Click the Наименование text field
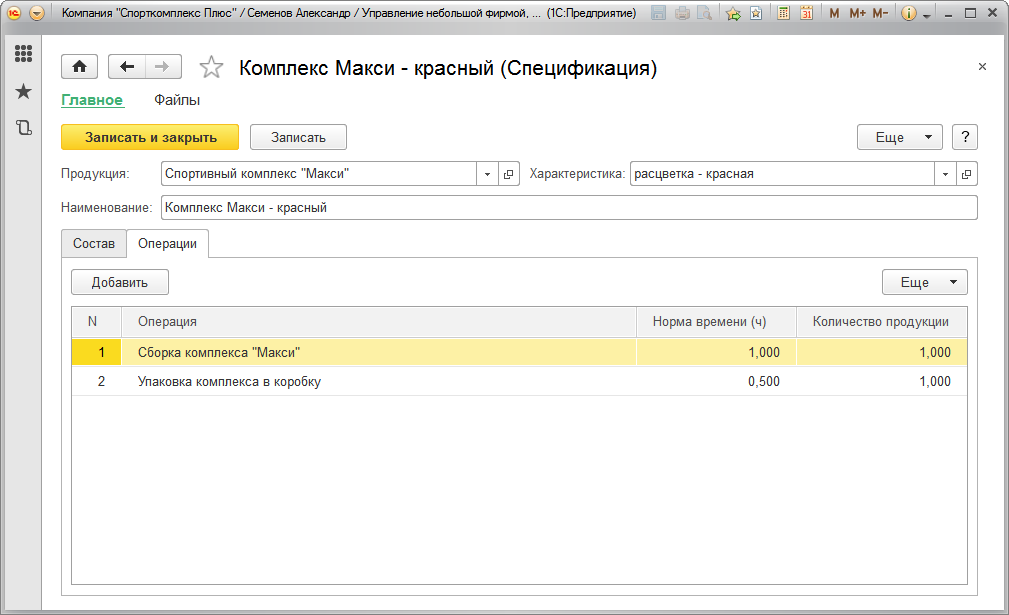The height and width of the screenshot is (615, 1009). coord(569,207)
